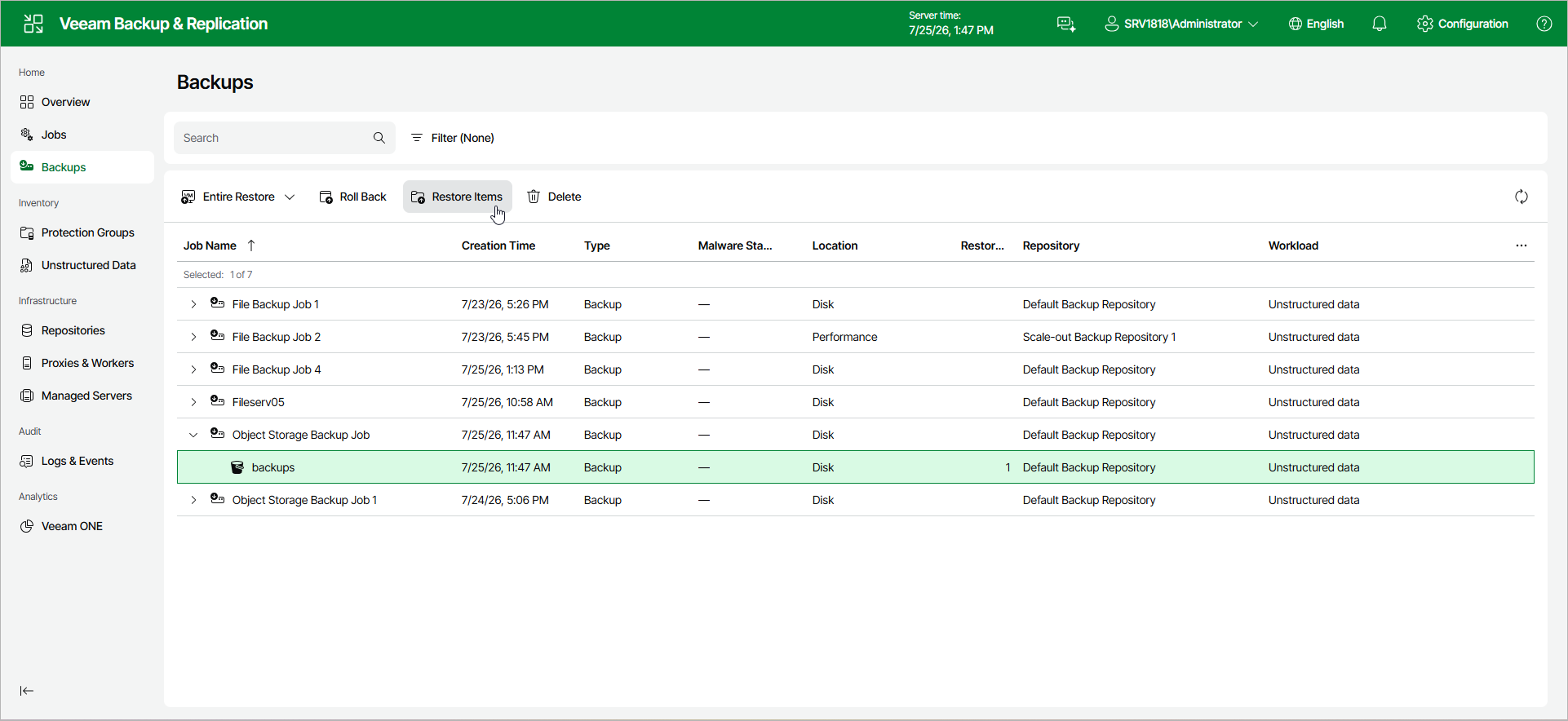This screenshot has height=721, width=1568.
Task: Open the column options ellipsis icon
Action: click(1521, 245)
